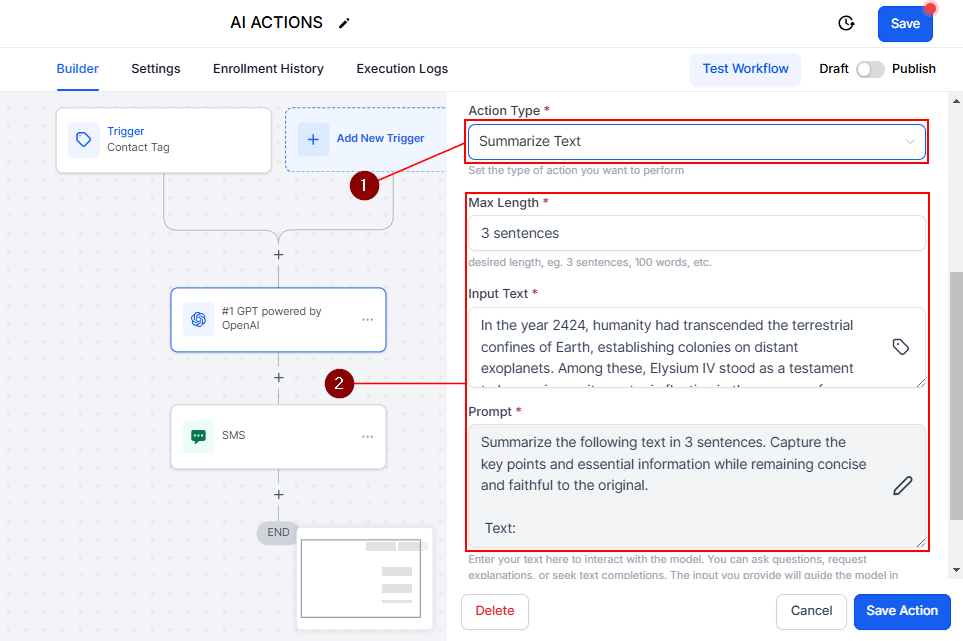
Task: Open version history clock icon
Action: click(x=846, y=23)
